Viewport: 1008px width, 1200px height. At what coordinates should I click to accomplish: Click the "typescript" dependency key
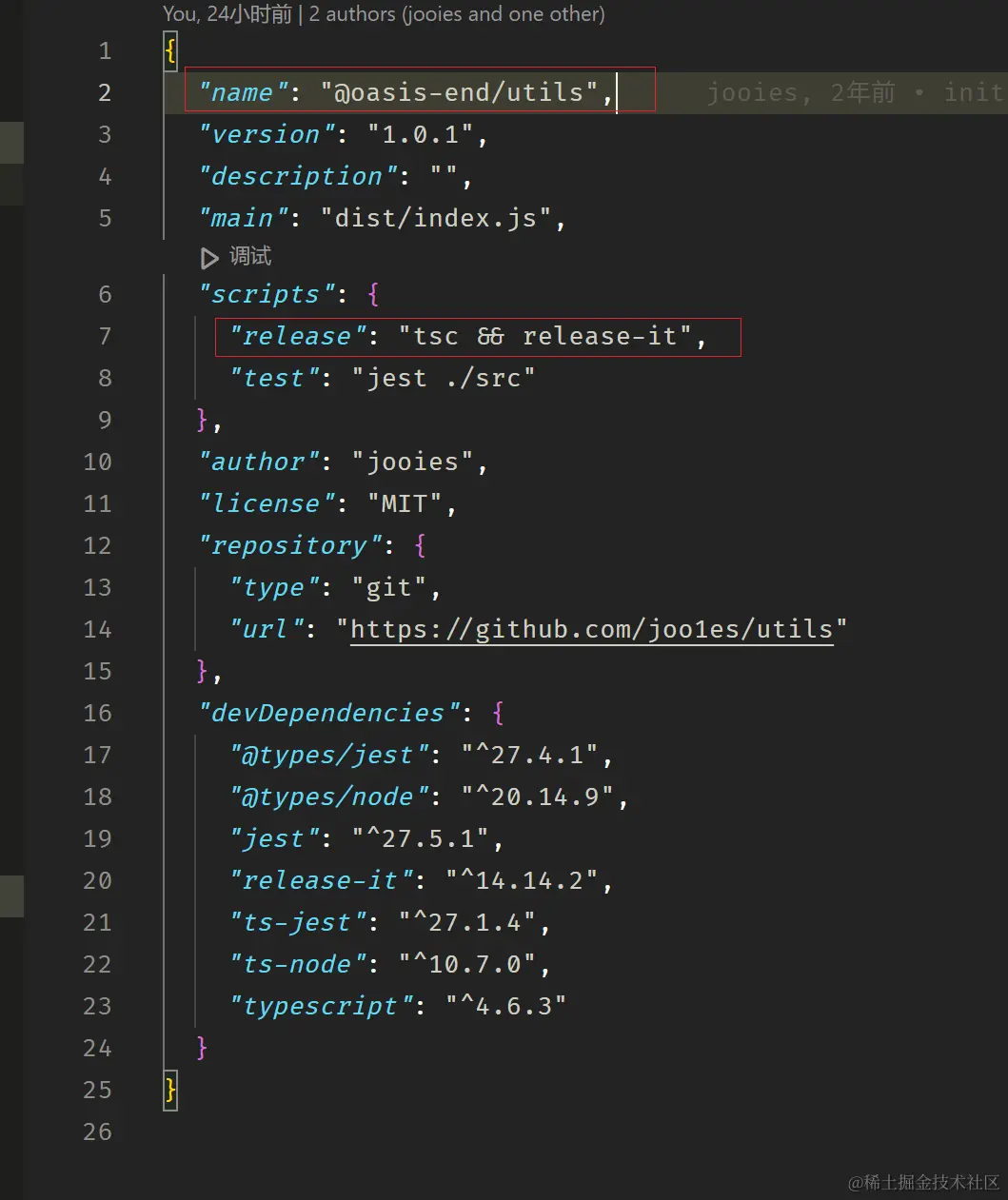[x=320, y=1006]
